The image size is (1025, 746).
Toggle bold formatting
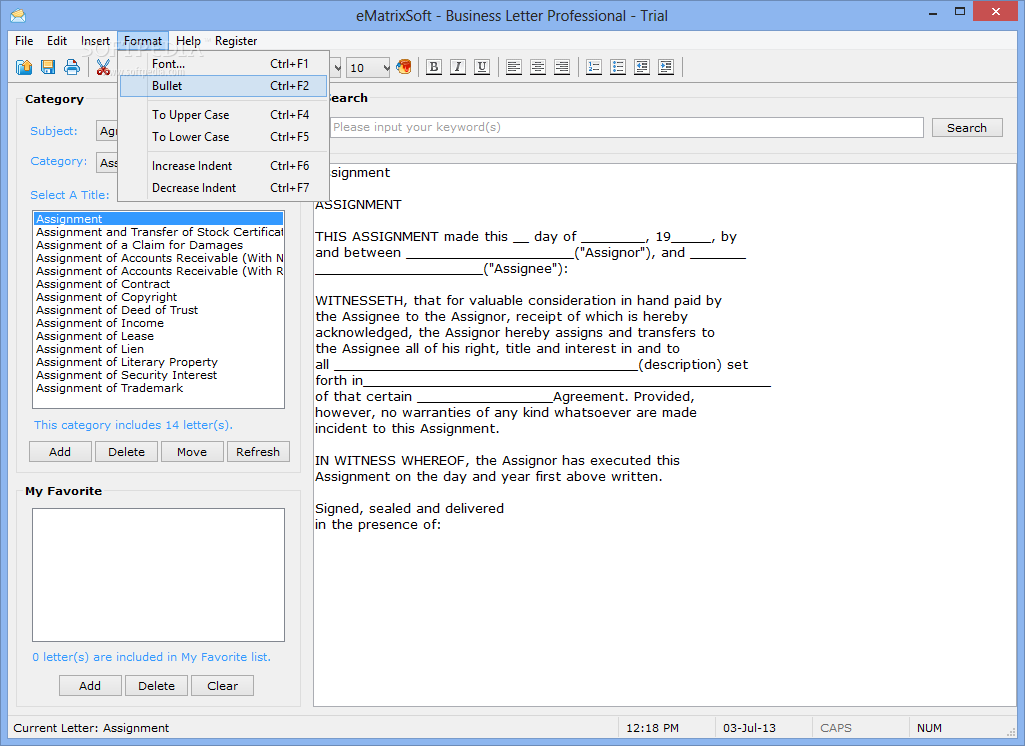(x=433, y=67)
